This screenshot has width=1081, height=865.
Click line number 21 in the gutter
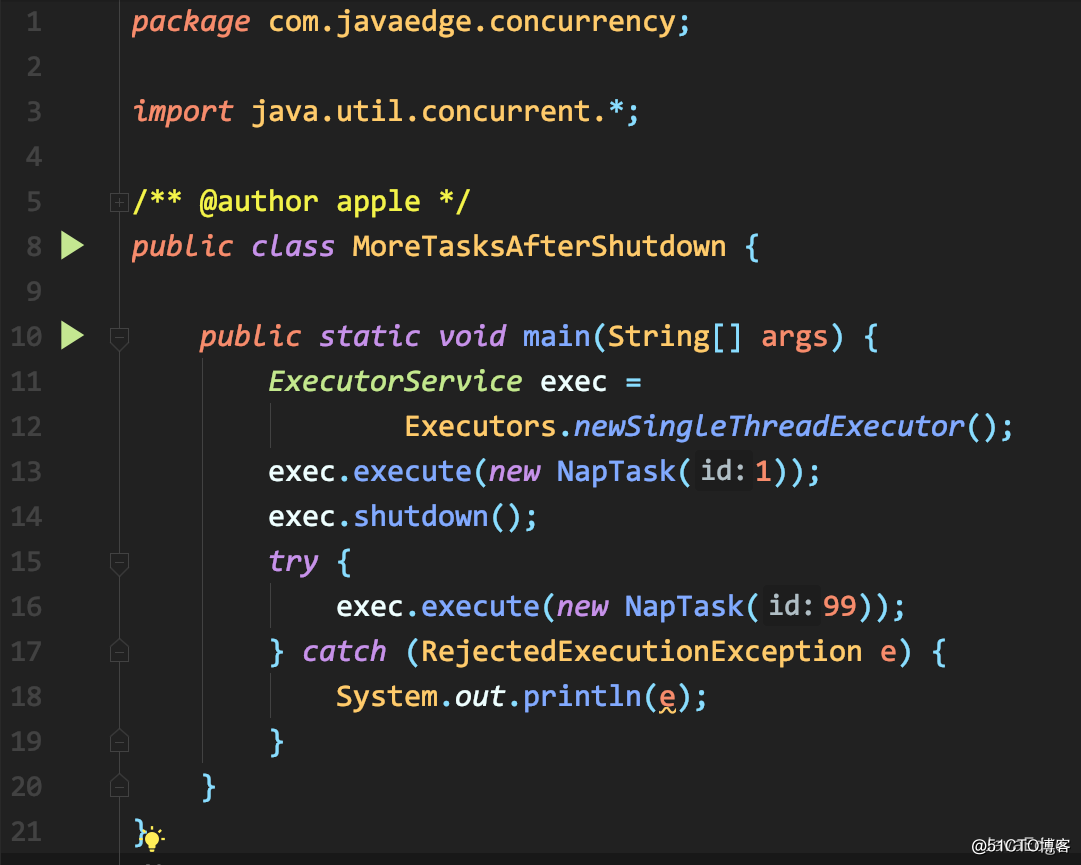pyautogui.click(x=27, y=831)
